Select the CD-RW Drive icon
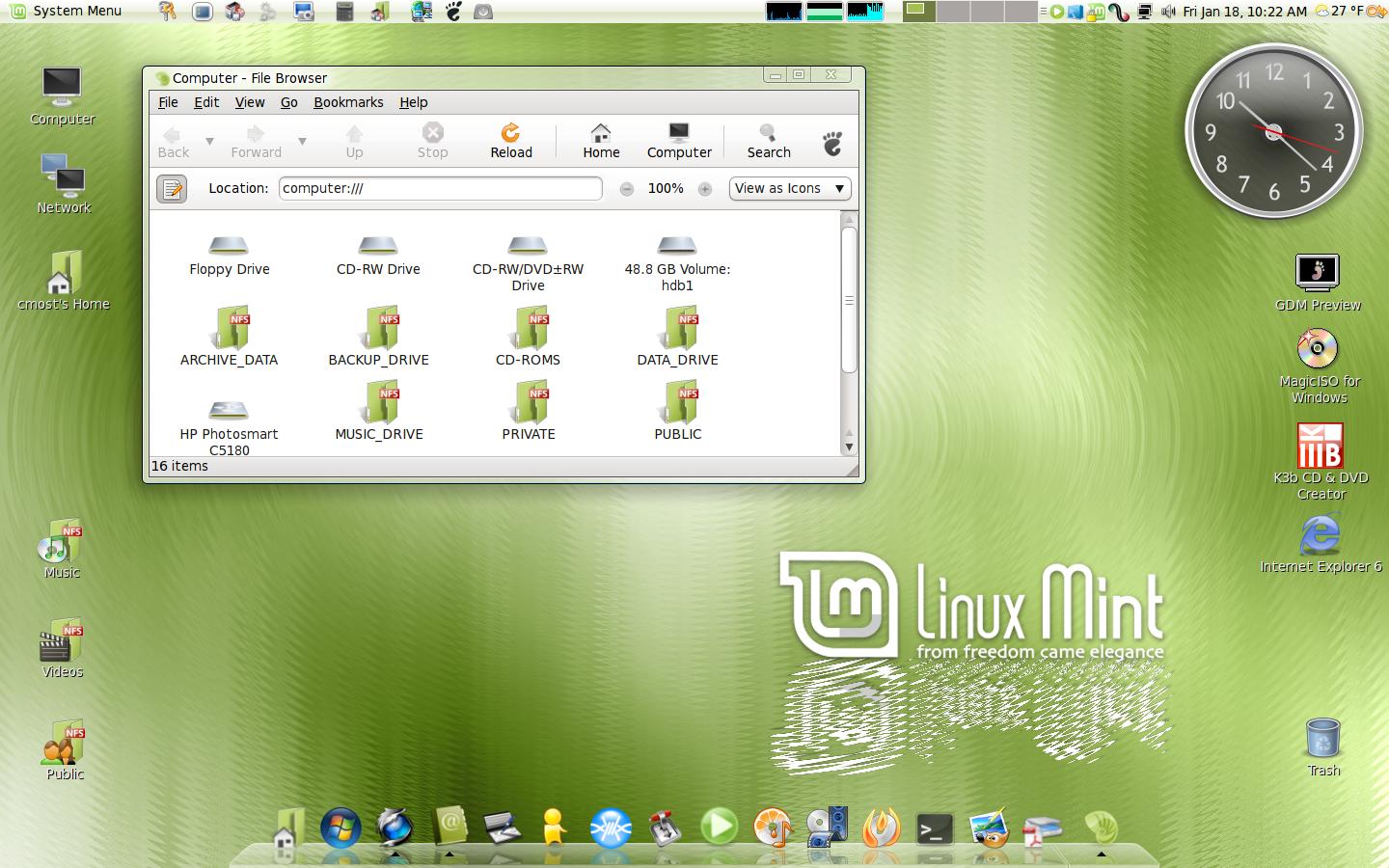The width and height of the screenshot is (1389, 868). click(x=378, y=256)
